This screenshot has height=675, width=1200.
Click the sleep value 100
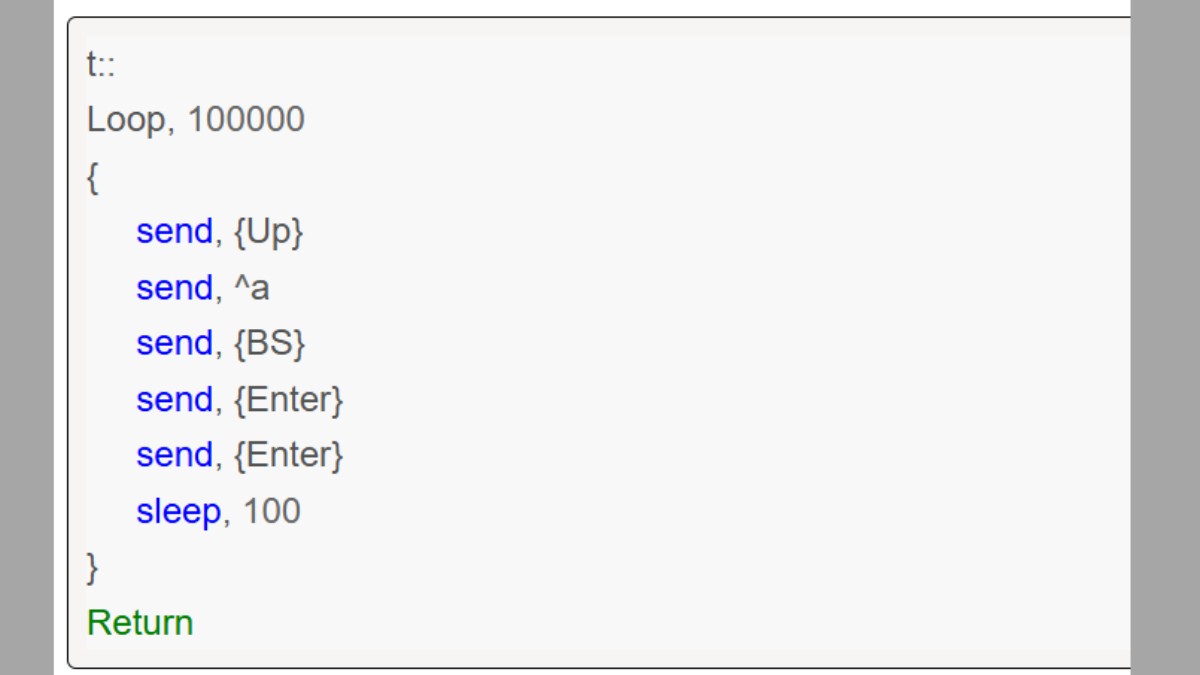pos(272,511)
